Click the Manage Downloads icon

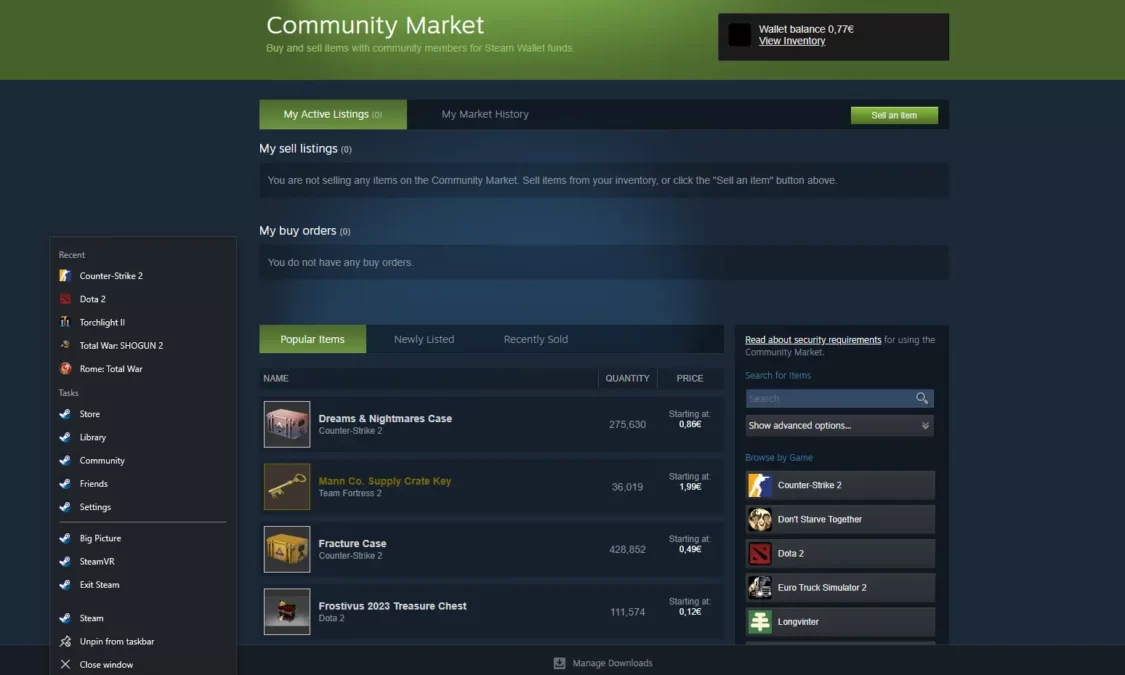click(x=560, y=663)
